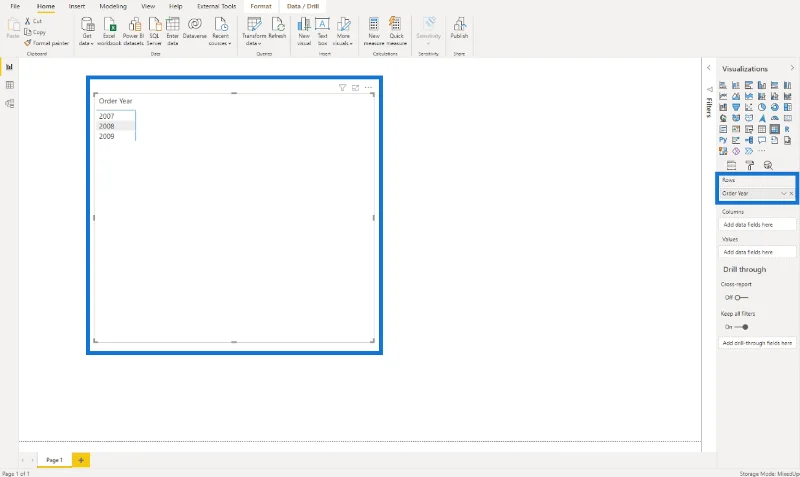Open the View ribbon tab

[x=148, y=6]
